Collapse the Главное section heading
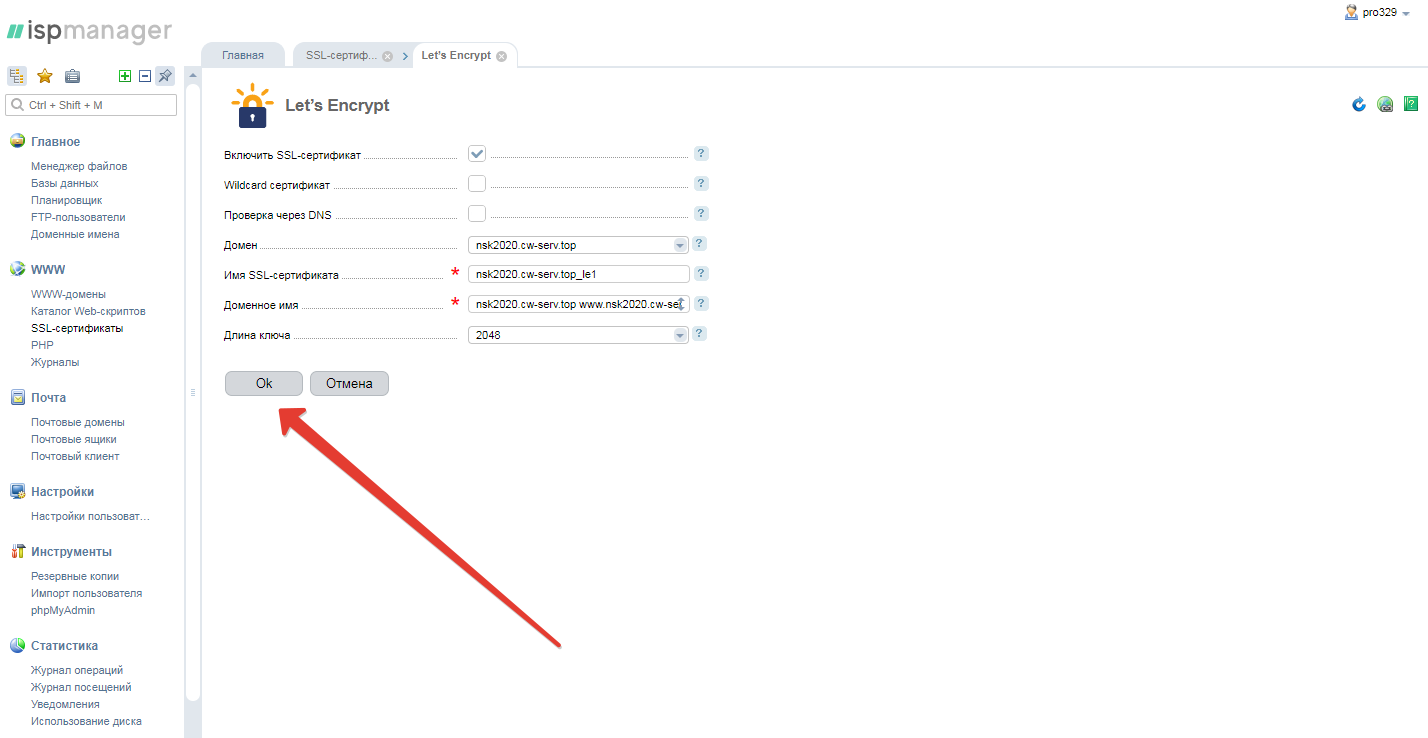This screenshot has height=738, width=1428. [55, 142]
